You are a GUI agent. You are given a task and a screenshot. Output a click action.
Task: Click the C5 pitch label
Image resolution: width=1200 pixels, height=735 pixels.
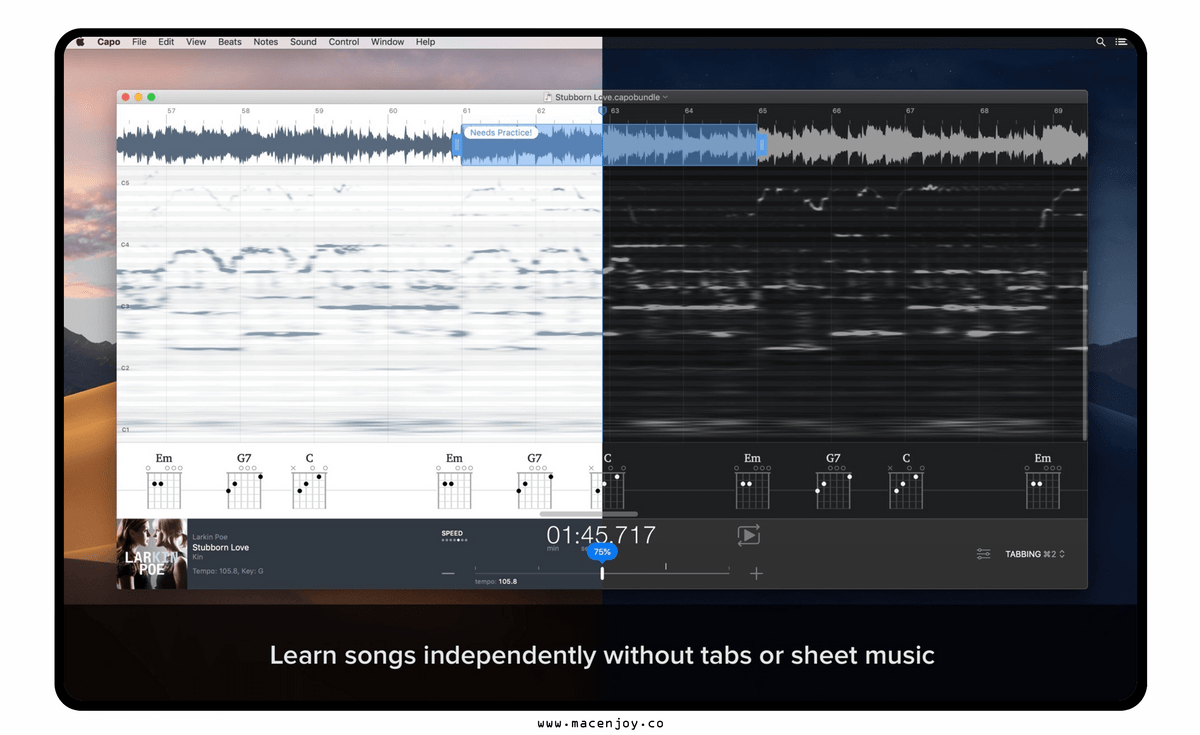(x=125, y=183)
